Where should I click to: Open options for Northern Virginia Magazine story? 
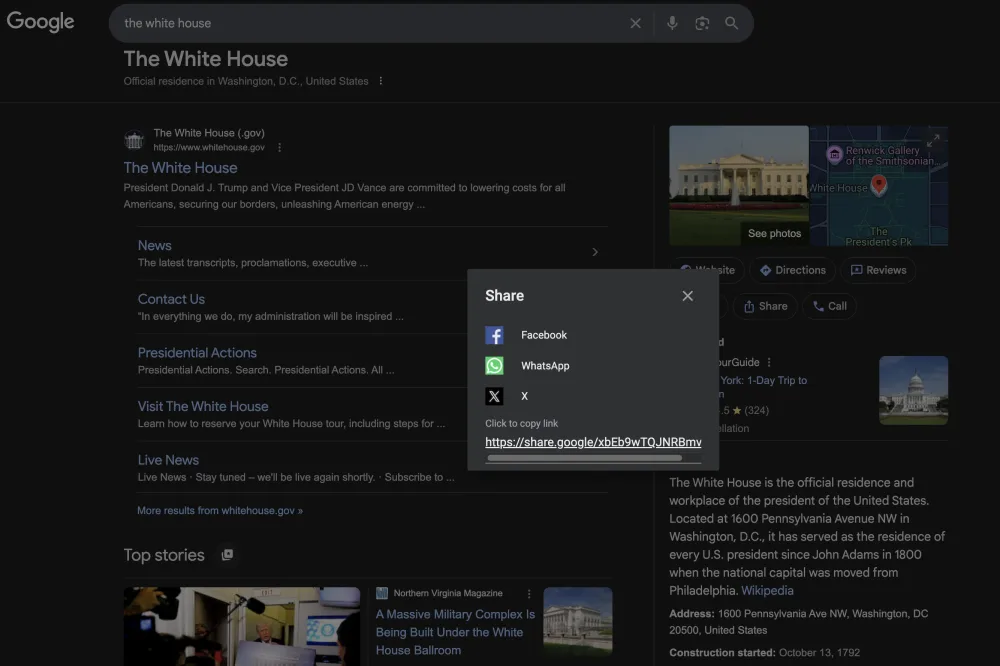(529, 594)
